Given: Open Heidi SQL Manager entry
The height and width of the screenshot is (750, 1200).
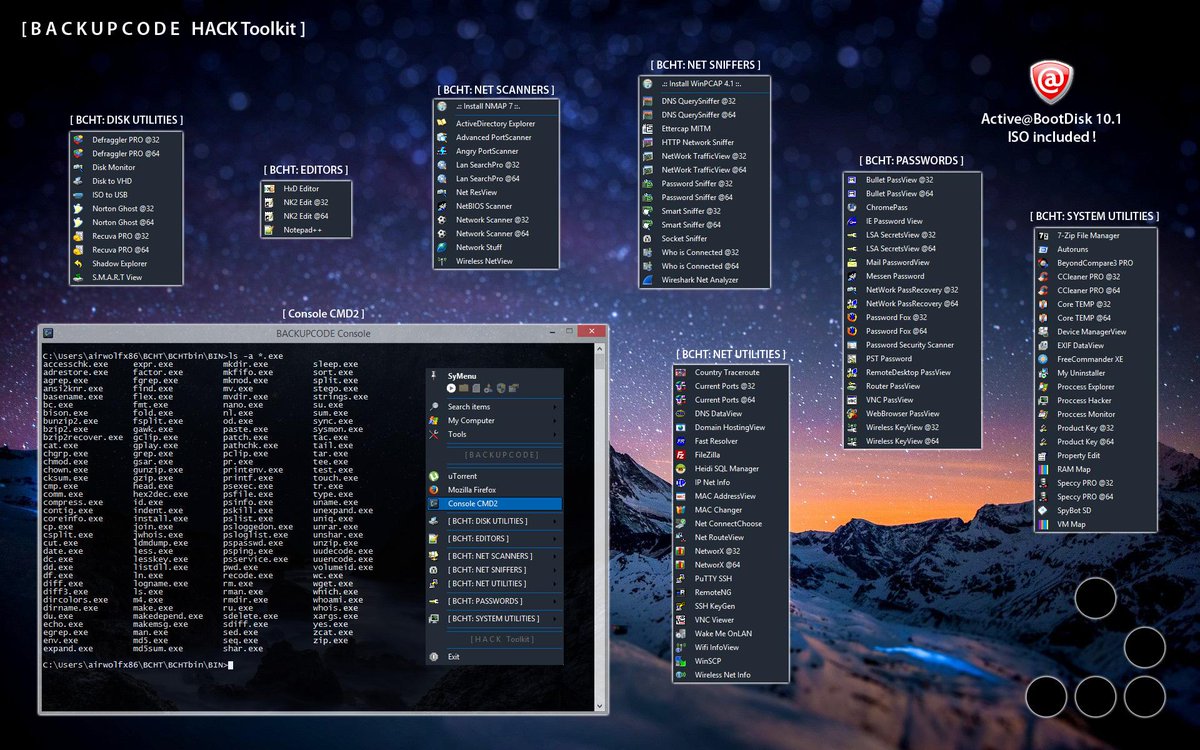Looking at the screenshot, I should click(x=730, y=469).
